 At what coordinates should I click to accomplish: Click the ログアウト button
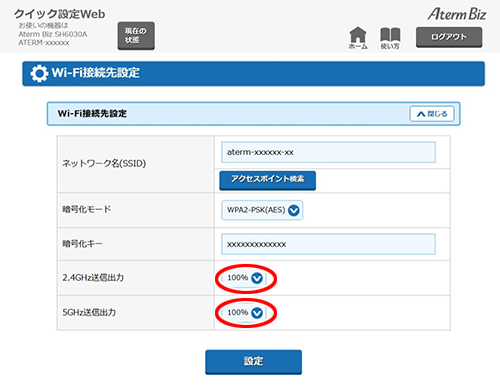pyautogui.click(x=449, y=37)
